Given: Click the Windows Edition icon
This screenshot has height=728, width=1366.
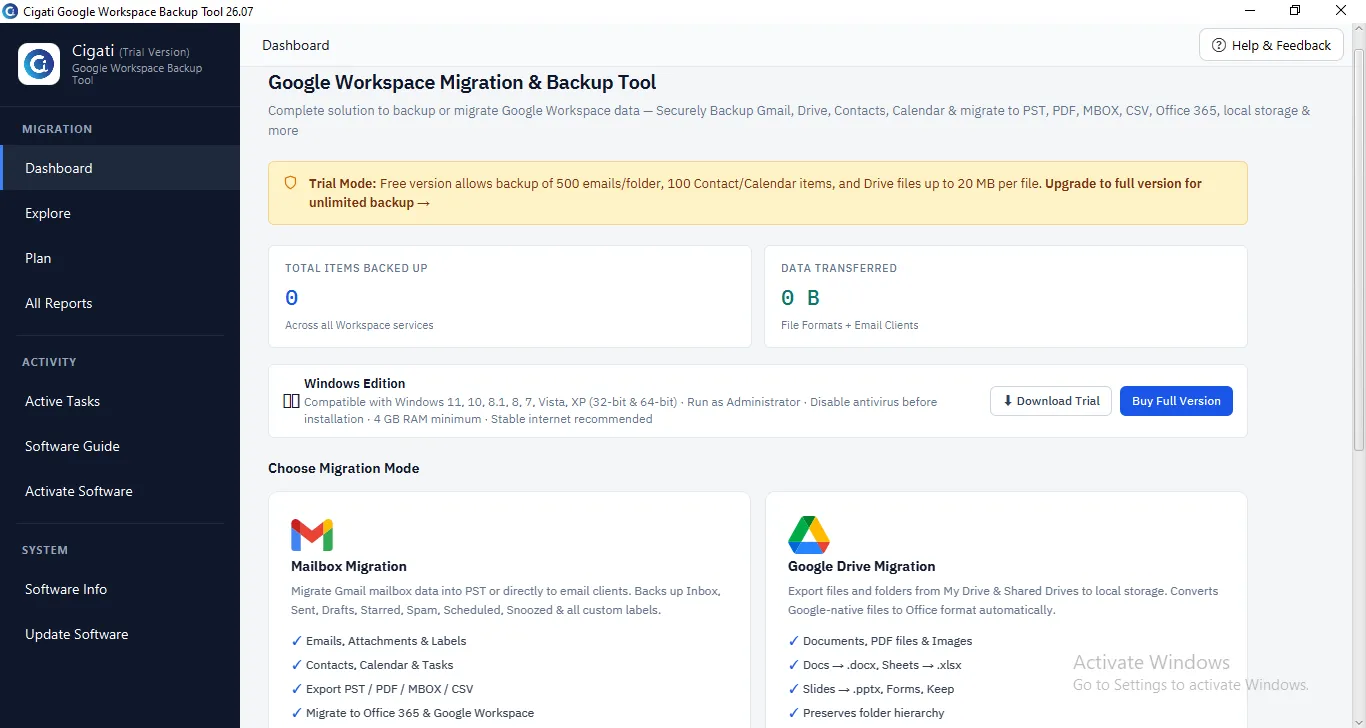Looking at the screenshot, I should point(292,401).
